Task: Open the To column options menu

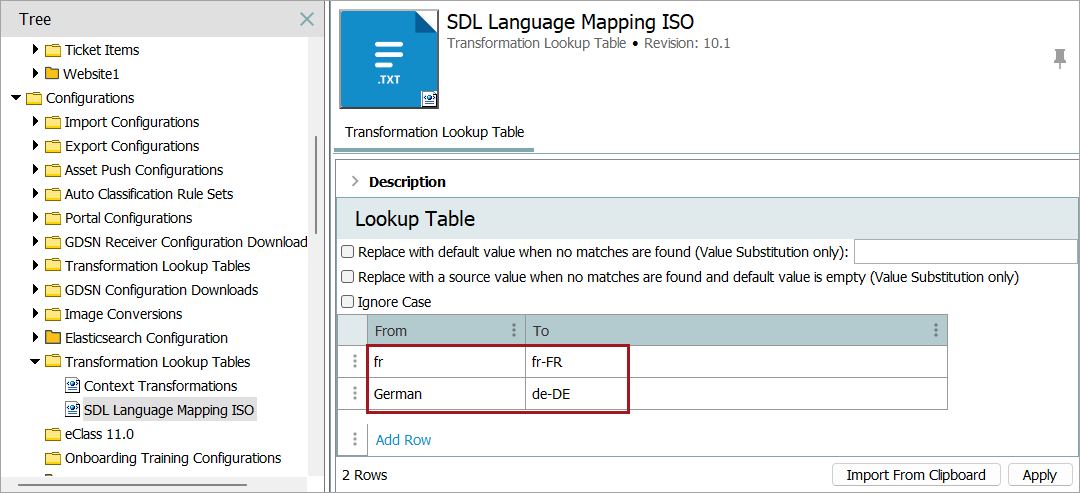Action: (x=936, y=330)
